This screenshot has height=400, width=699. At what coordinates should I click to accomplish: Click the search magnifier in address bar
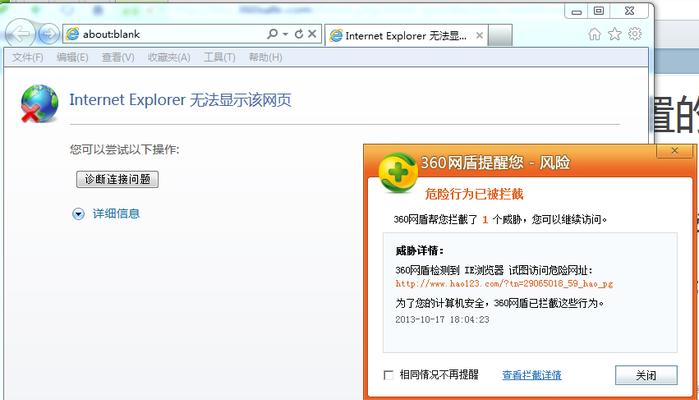click(272, 33)
